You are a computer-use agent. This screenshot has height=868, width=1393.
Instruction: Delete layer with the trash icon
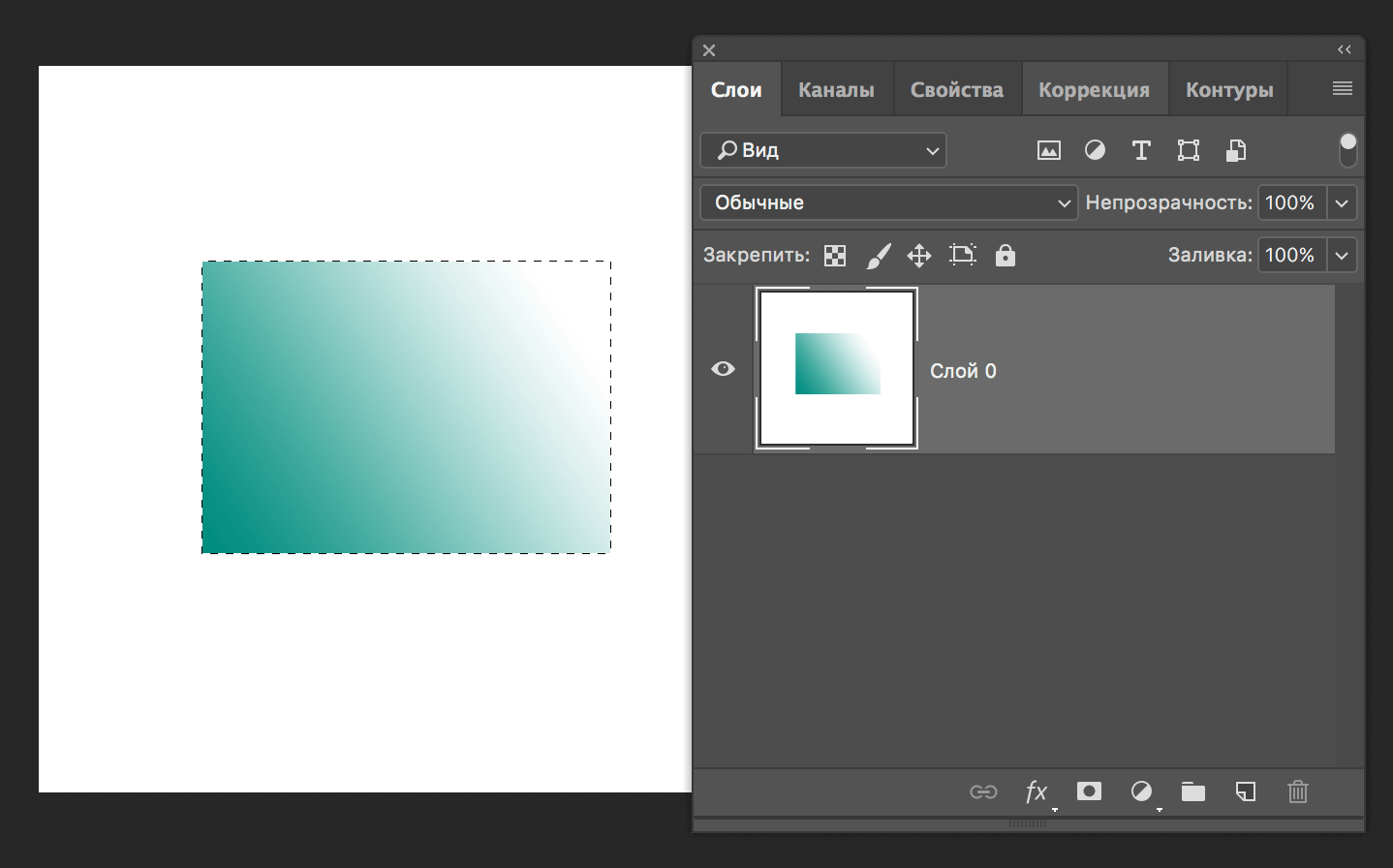coord(1298,791)
